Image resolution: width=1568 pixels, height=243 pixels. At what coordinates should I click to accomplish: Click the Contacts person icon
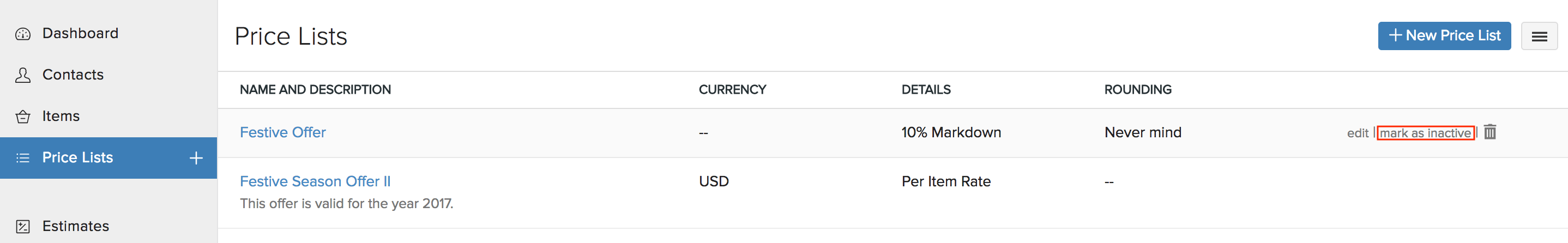pyautogui.click(x=22, y=75)
